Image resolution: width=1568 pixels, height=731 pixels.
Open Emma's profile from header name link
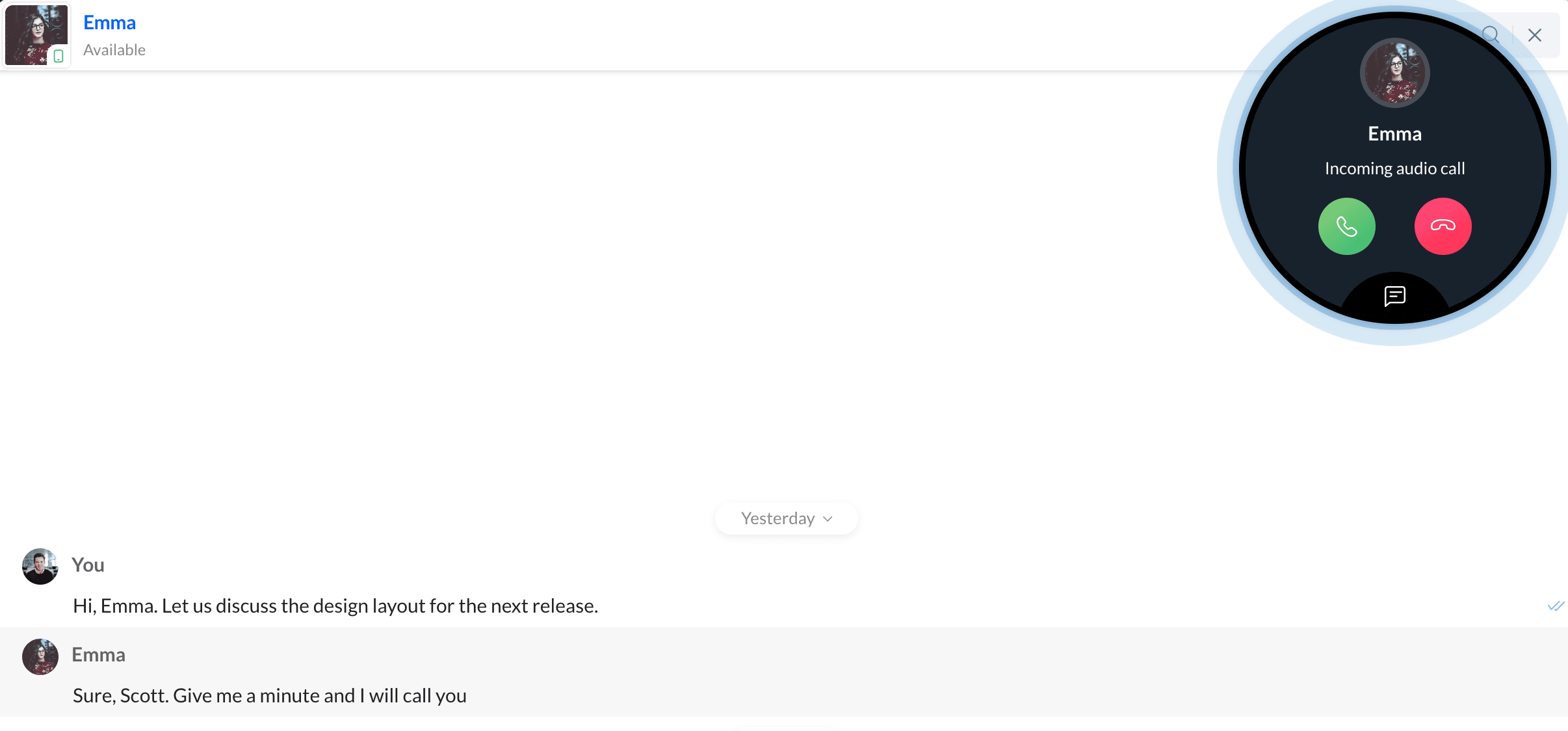pyautogui.click(x=109, y=23)
